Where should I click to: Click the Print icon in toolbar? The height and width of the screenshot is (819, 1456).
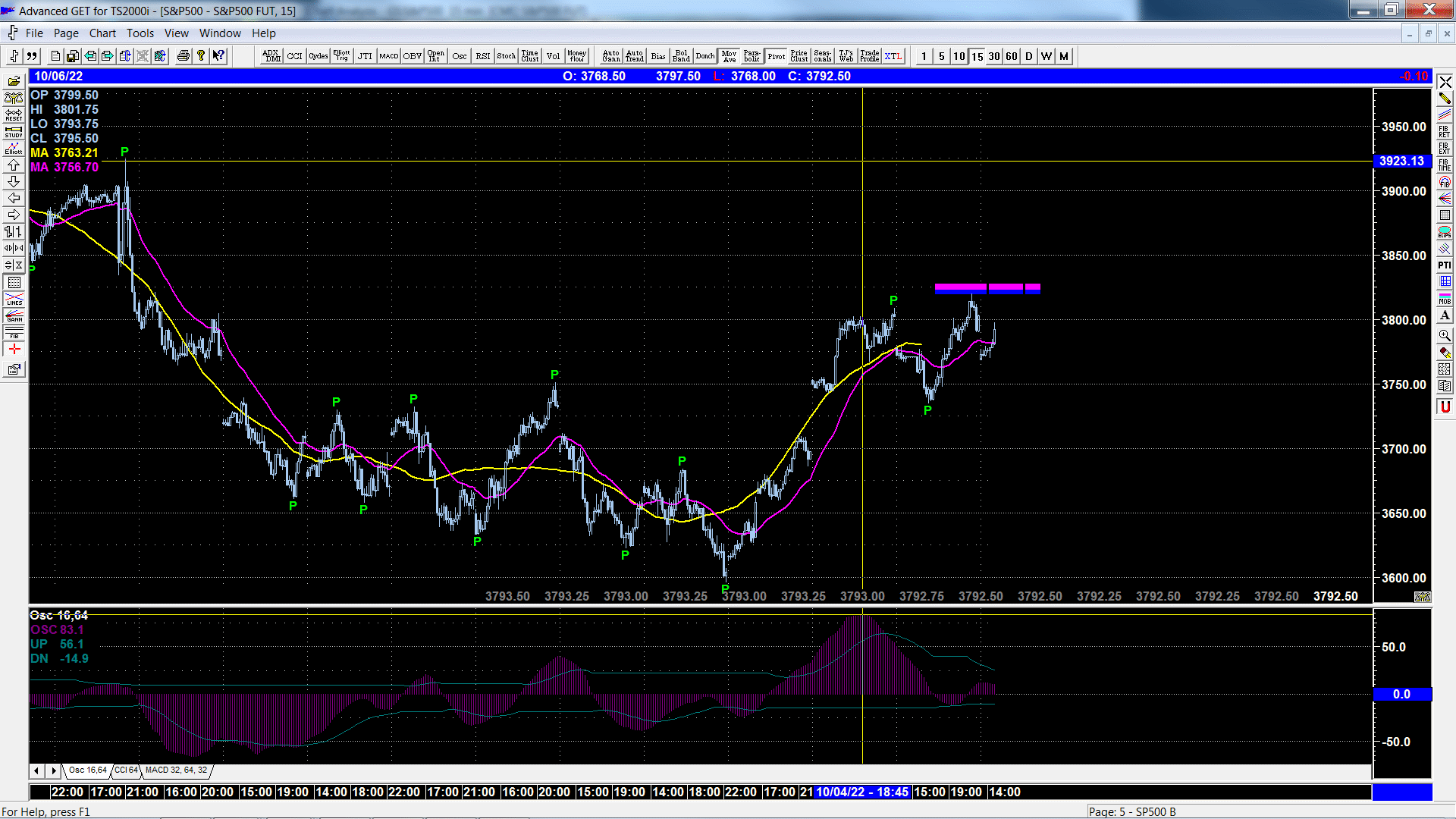coord(183,56)
